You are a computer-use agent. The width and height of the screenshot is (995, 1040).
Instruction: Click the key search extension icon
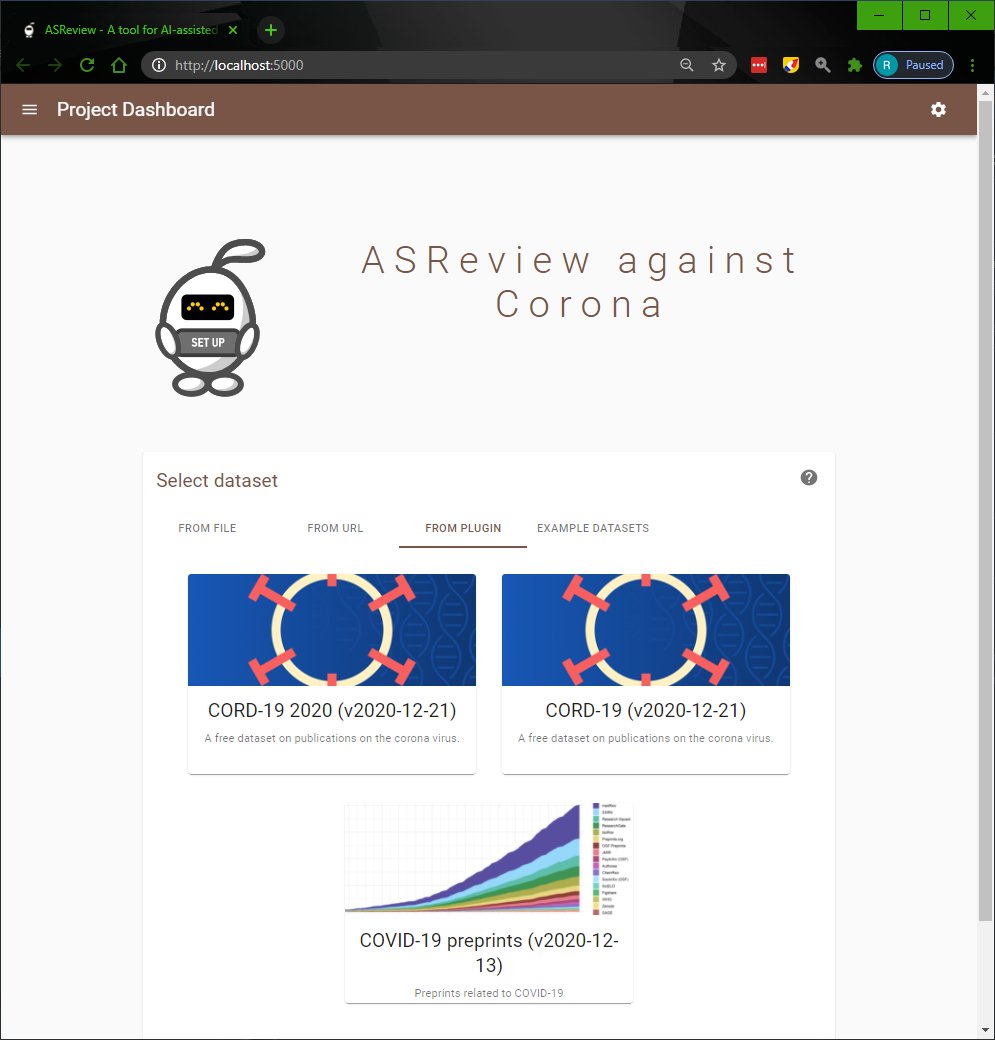click(823, 65)
